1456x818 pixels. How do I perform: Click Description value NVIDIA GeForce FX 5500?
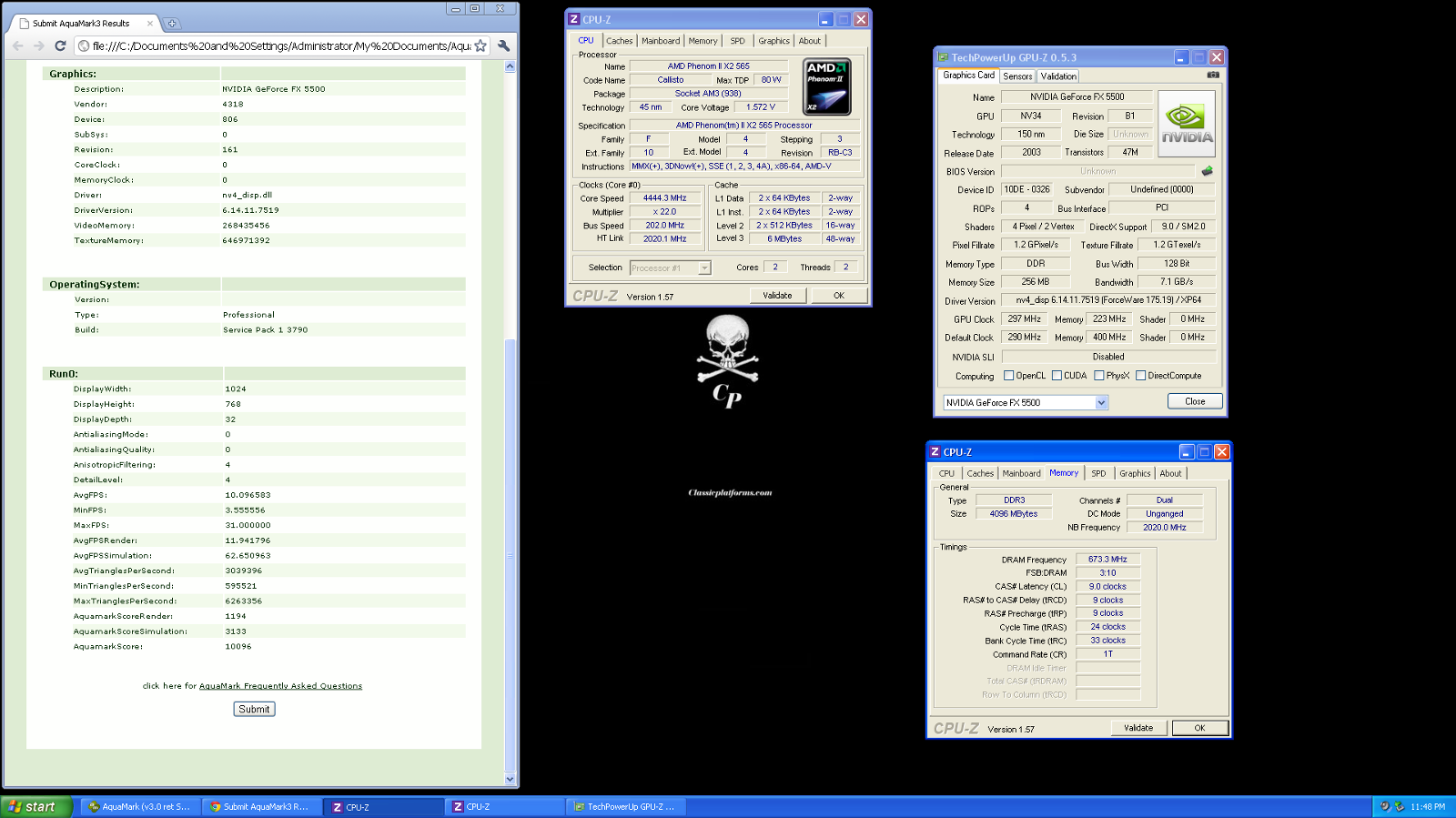point(274,89)
